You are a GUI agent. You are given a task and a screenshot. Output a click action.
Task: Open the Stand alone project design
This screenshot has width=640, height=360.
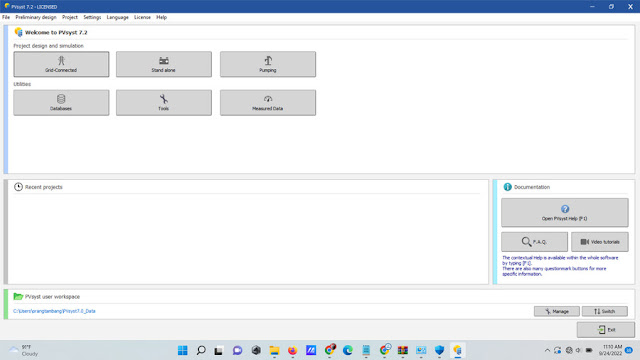click(164, 64)
